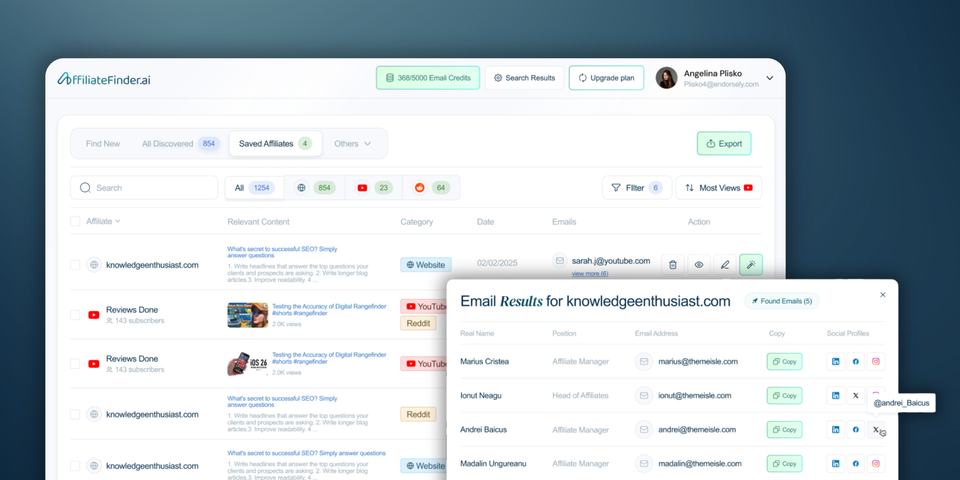
Task: Open Marius Cristea's Facebook profile
Action: click(855, 362)
